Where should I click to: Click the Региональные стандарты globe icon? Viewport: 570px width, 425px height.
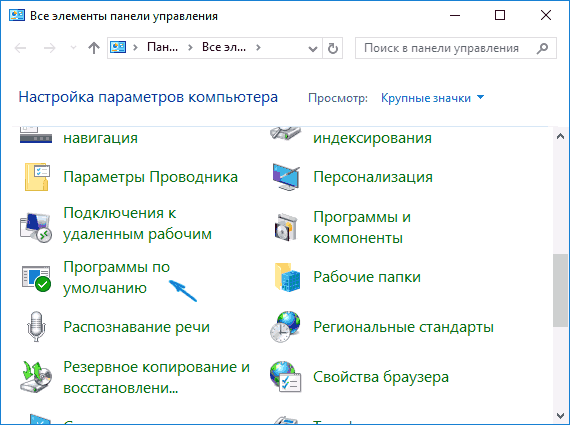(286, 326)
